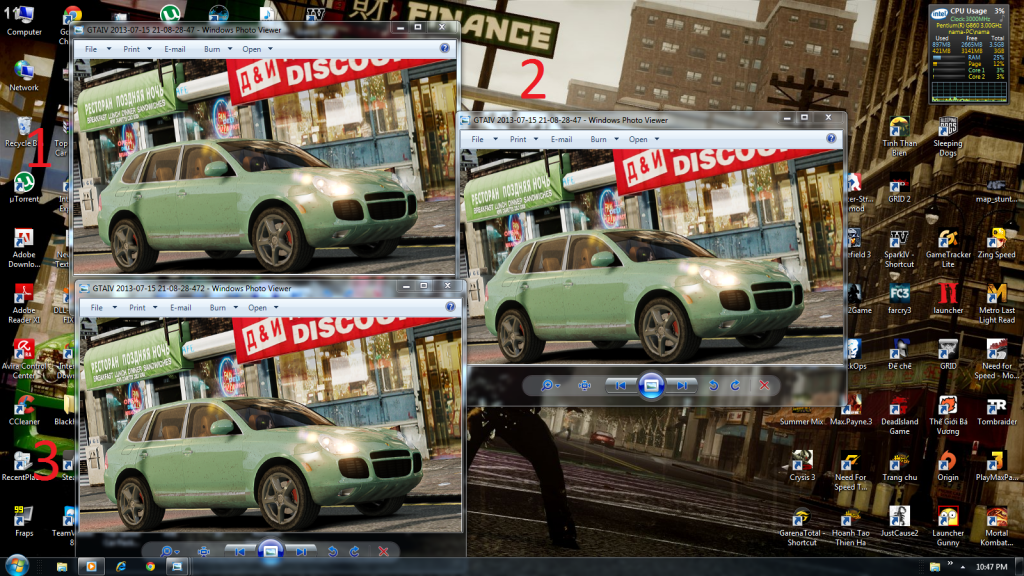Viewport: 1024px width, 576px height.
Task: Select the Origin desktop icon
Action: (x=948, y=466)
